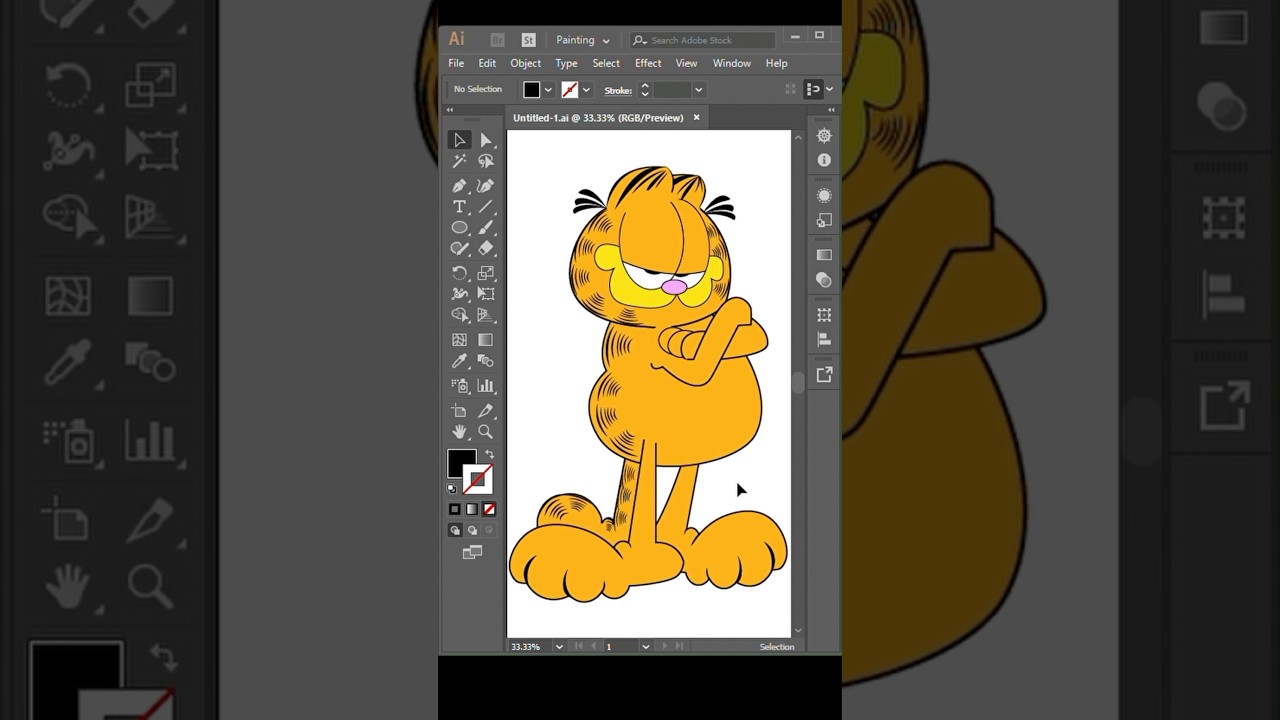The width and height of the screenshot is (1280, 720).
Task: Select the Selection tool (black arrow)
Action: coord(459,140)
